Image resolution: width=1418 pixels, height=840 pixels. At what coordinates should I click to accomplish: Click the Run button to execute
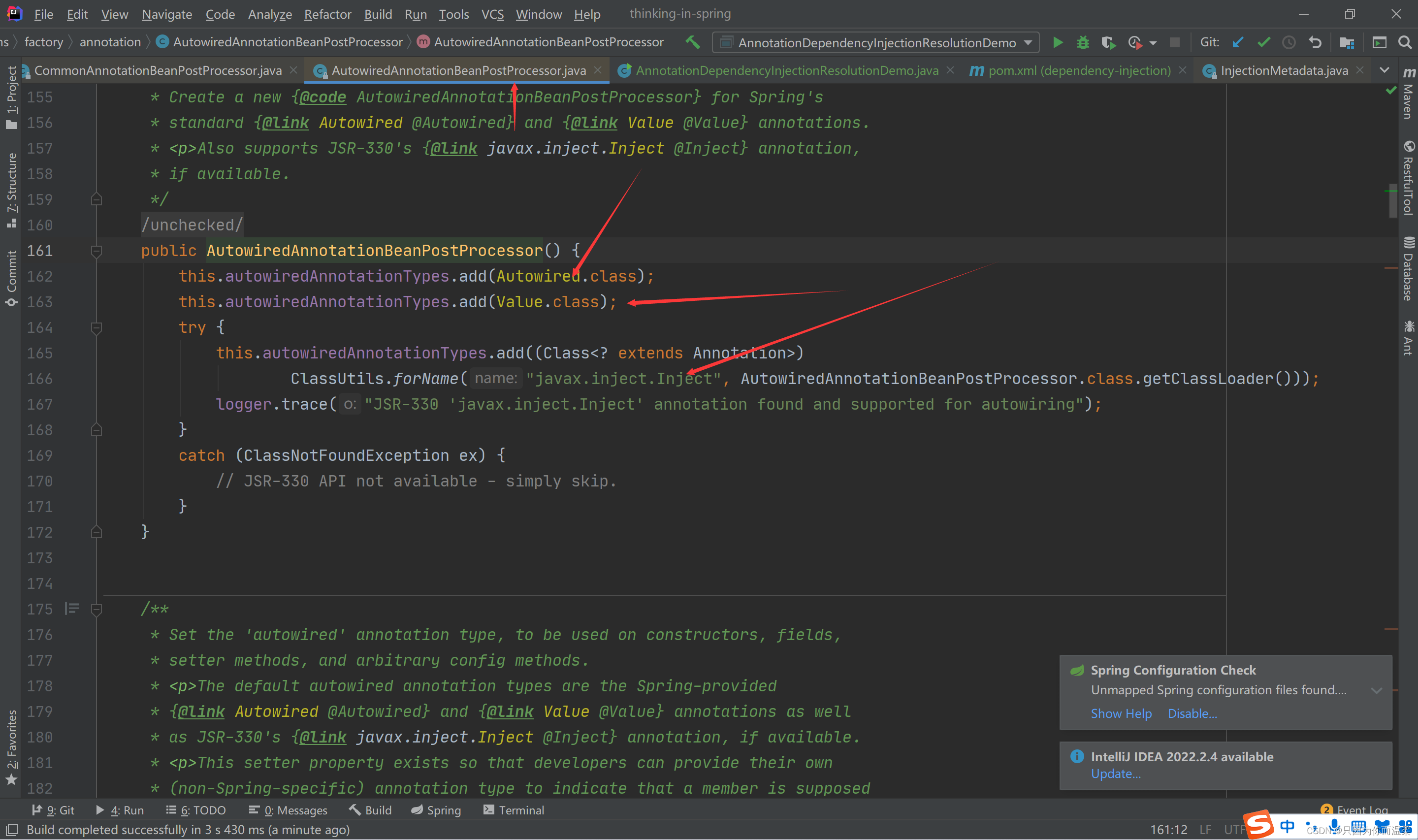[1057, 42]
